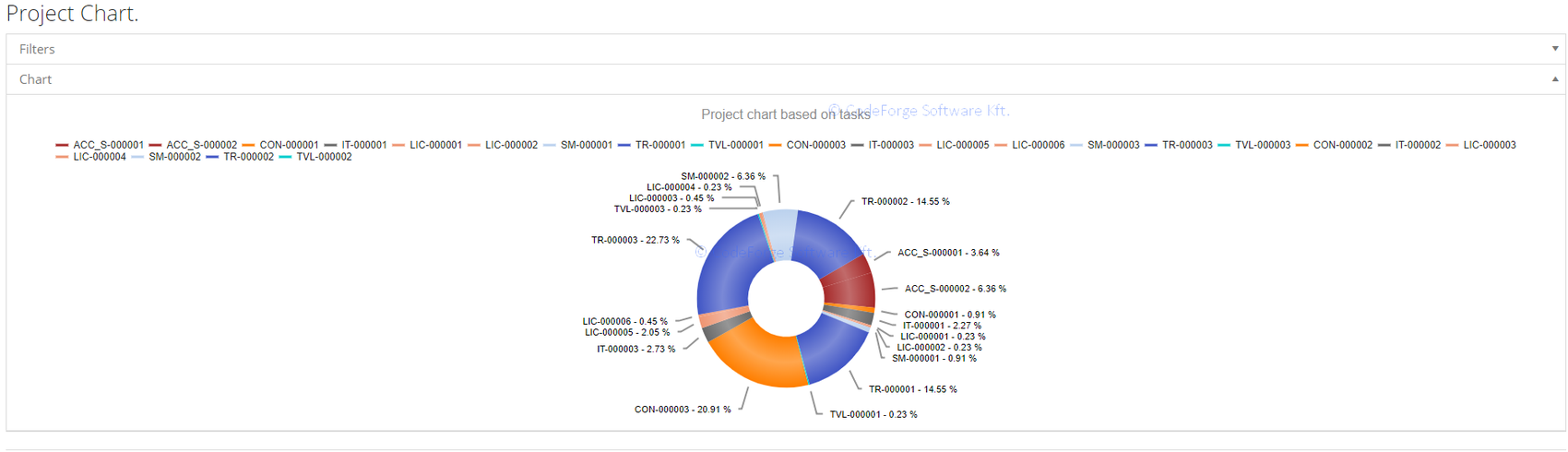Click the TVL-000001 legend marker
Image resolution: width=1568 pixels, height=452 pixels.
pos(697,145)
